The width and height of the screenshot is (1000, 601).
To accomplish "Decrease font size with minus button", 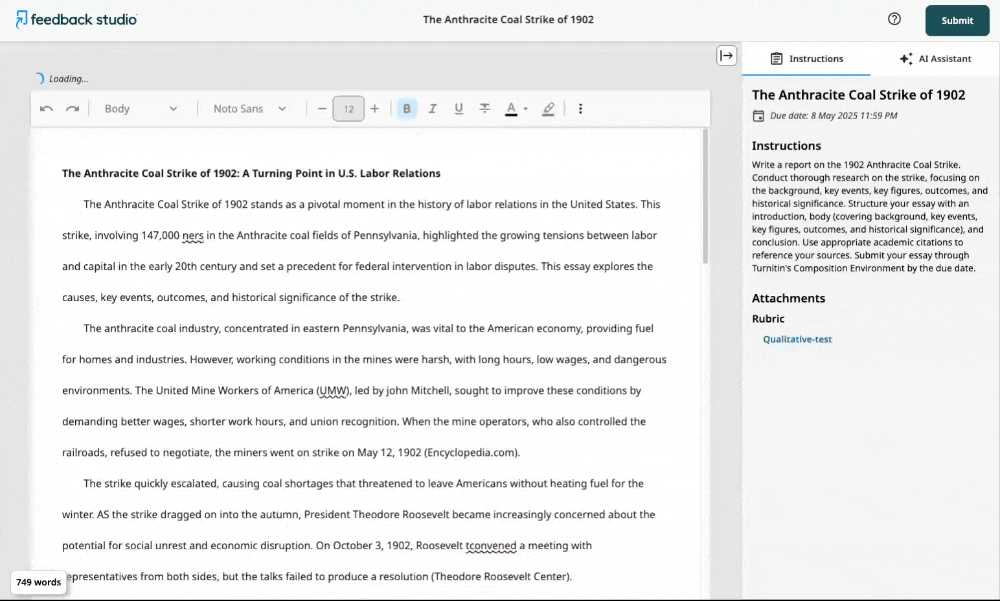I will click(322, 109).
